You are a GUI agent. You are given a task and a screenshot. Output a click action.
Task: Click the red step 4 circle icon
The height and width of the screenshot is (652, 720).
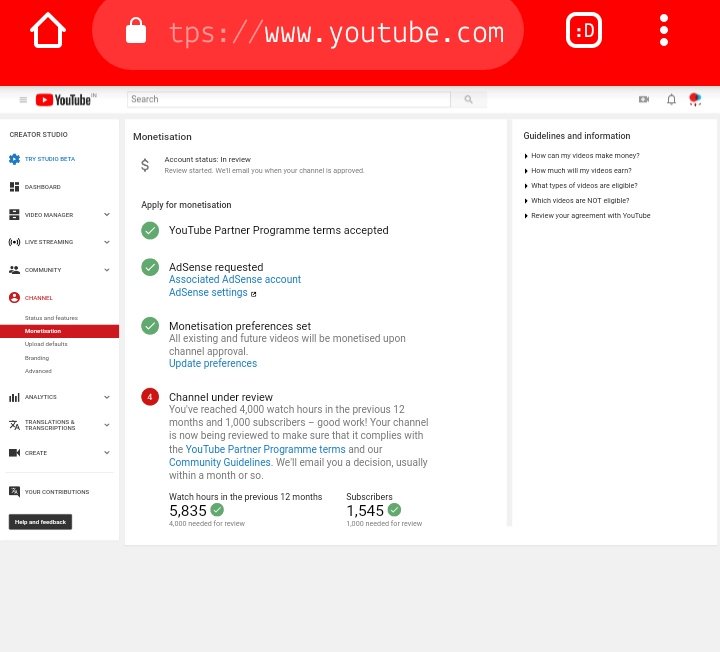(x=150, y=397)
